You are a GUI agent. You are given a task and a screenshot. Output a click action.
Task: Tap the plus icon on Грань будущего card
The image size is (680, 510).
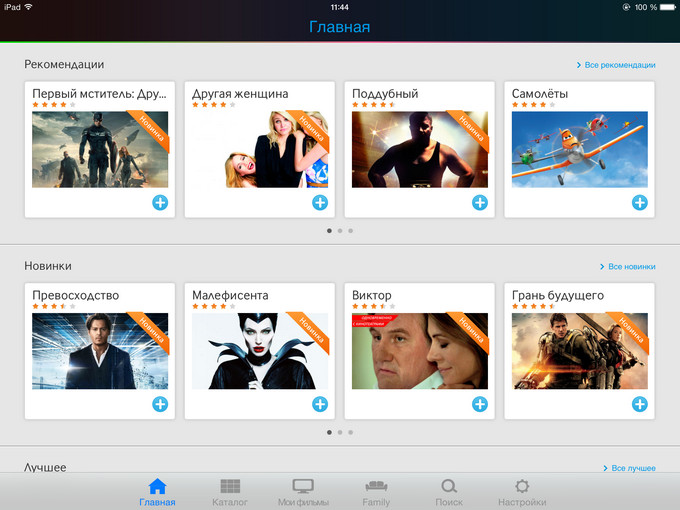(640, 404)
